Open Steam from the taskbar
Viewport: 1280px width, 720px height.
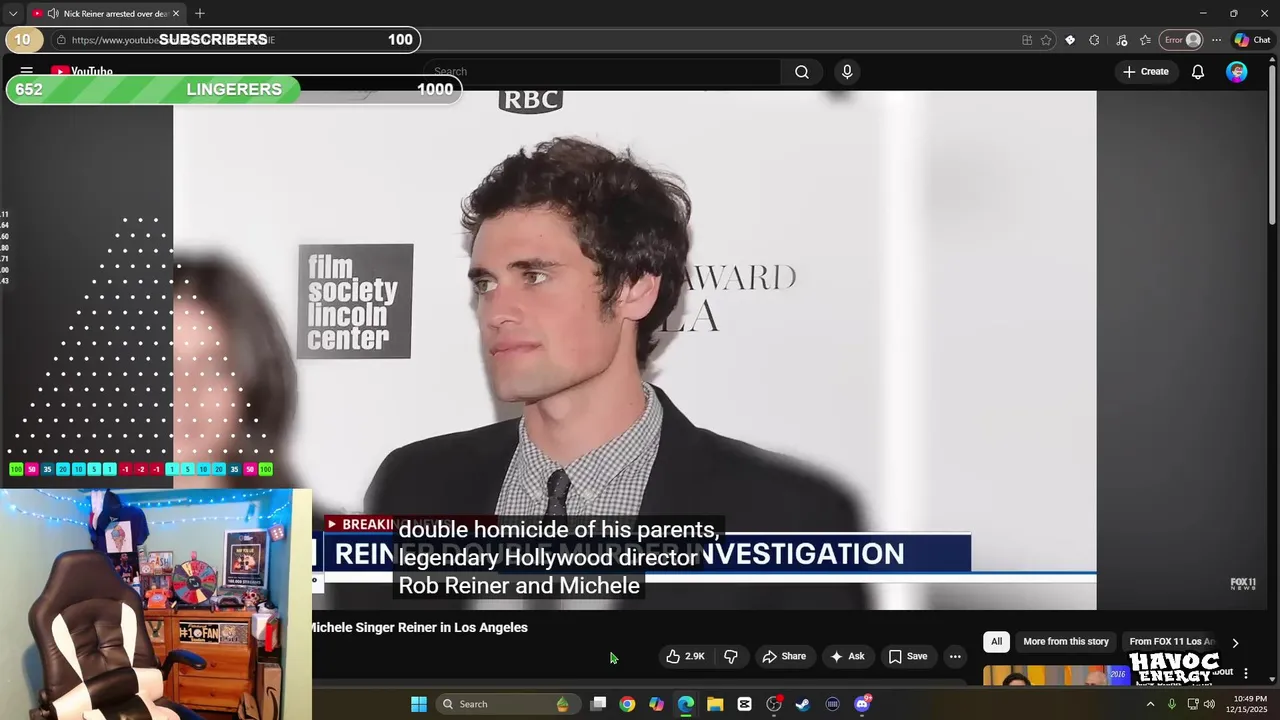[803, 704]
